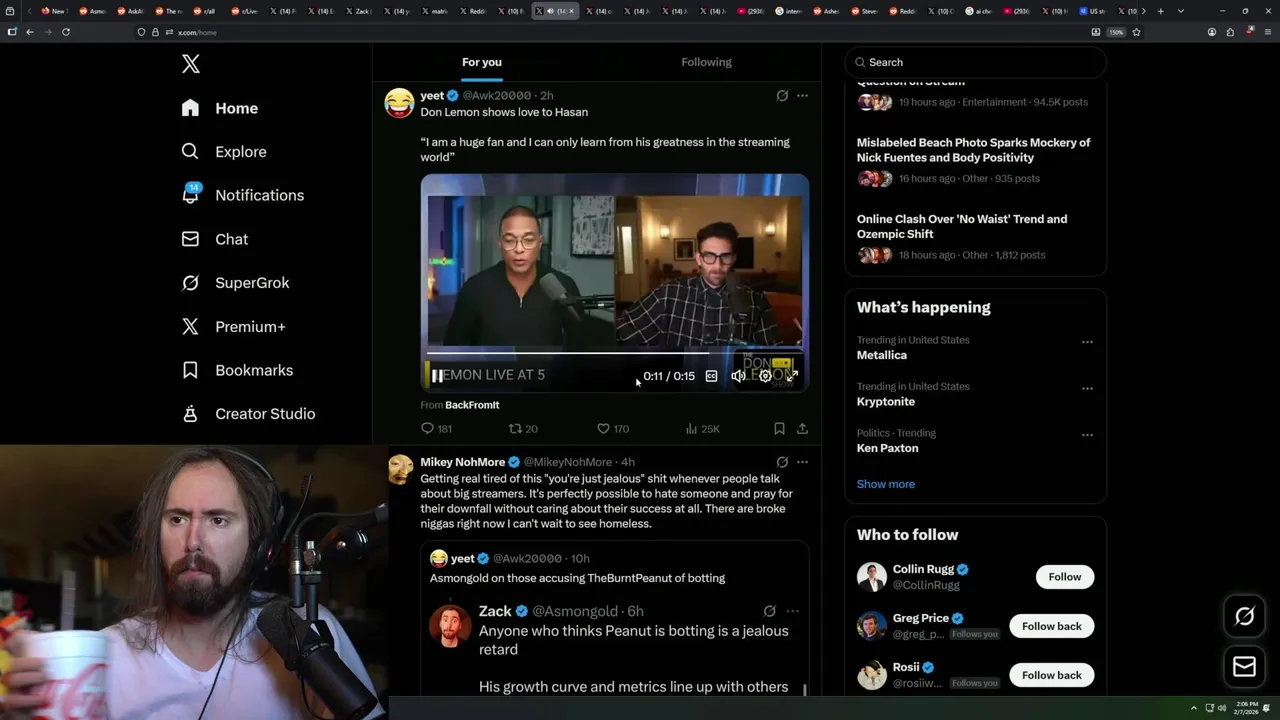1280x720 pixels.
Task: Open Online Clash Over 'No Waist' story
Action: (x=962, y=226)
